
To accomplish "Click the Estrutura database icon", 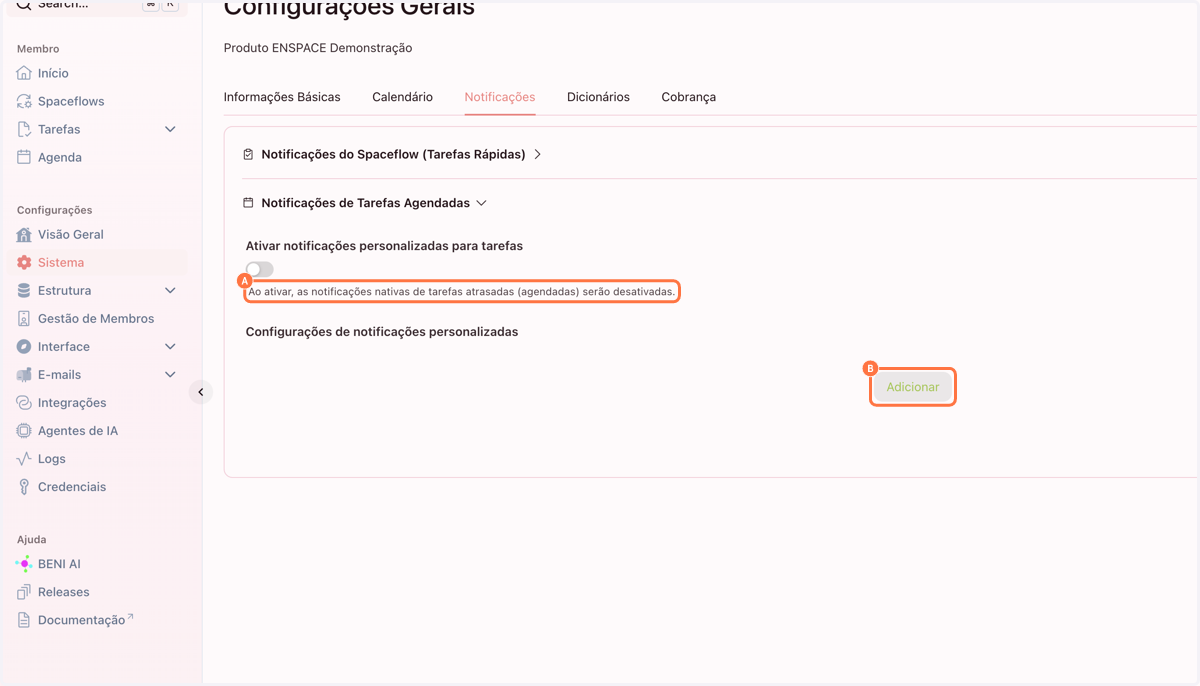I will pyautogui.click(x=25, y=290).
